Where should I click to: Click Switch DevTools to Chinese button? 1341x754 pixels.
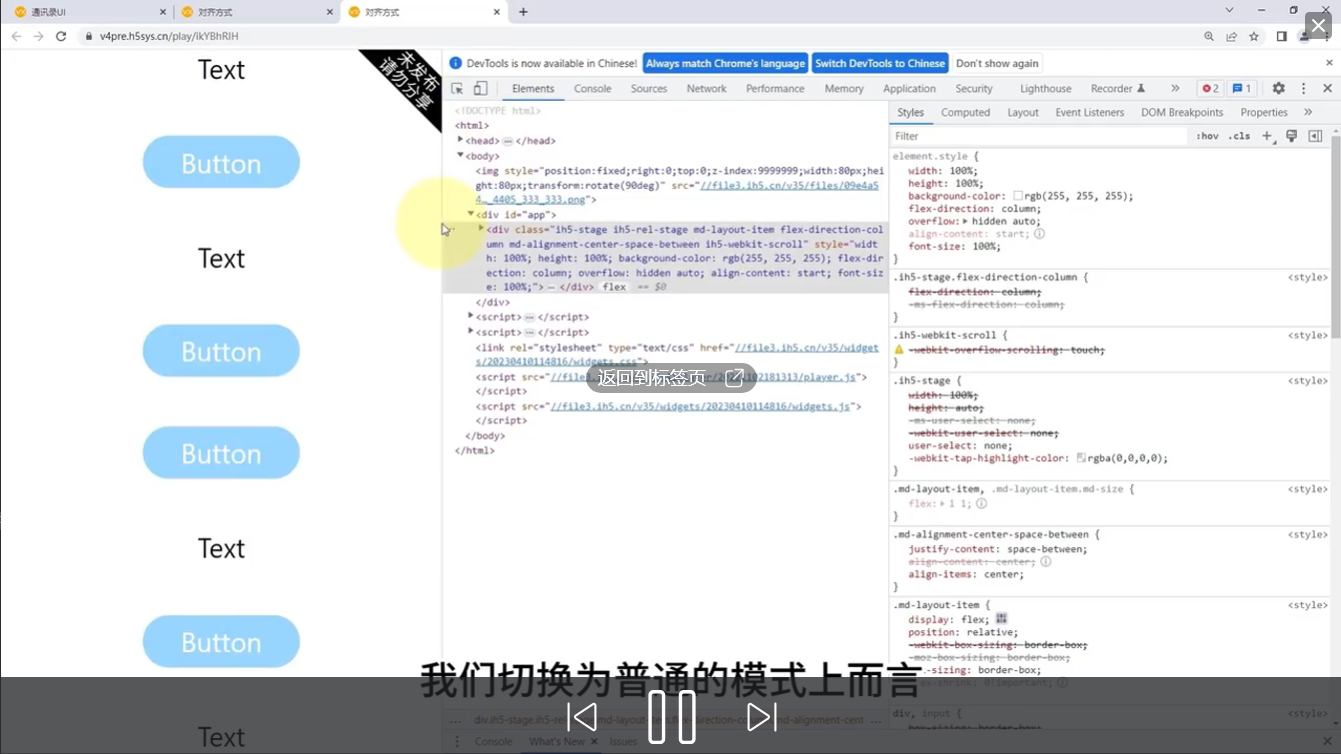(880, 63)
